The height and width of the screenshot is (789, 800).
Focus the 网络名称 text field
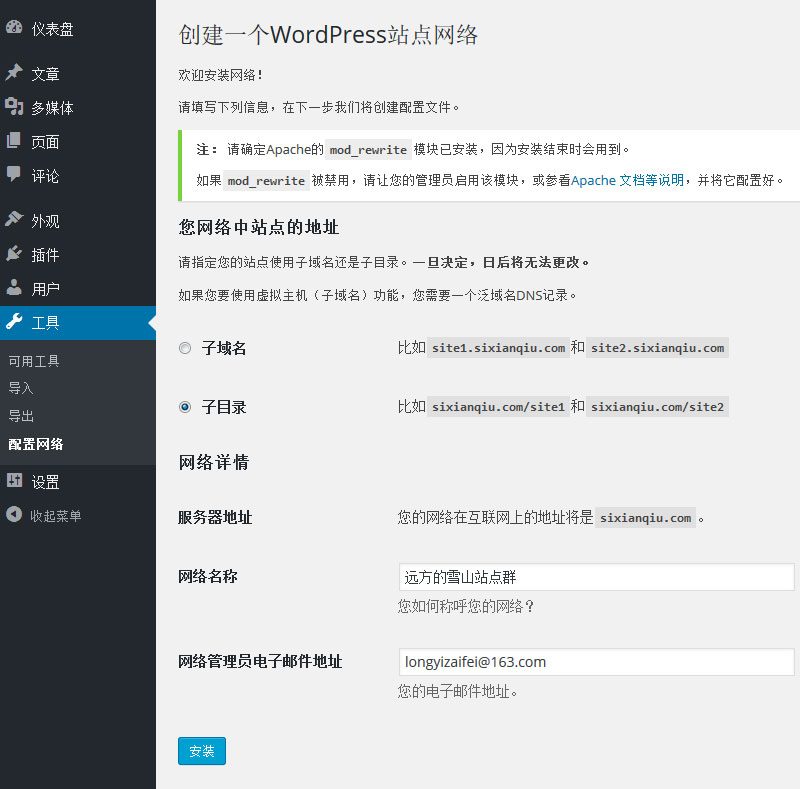coord(596,577)
